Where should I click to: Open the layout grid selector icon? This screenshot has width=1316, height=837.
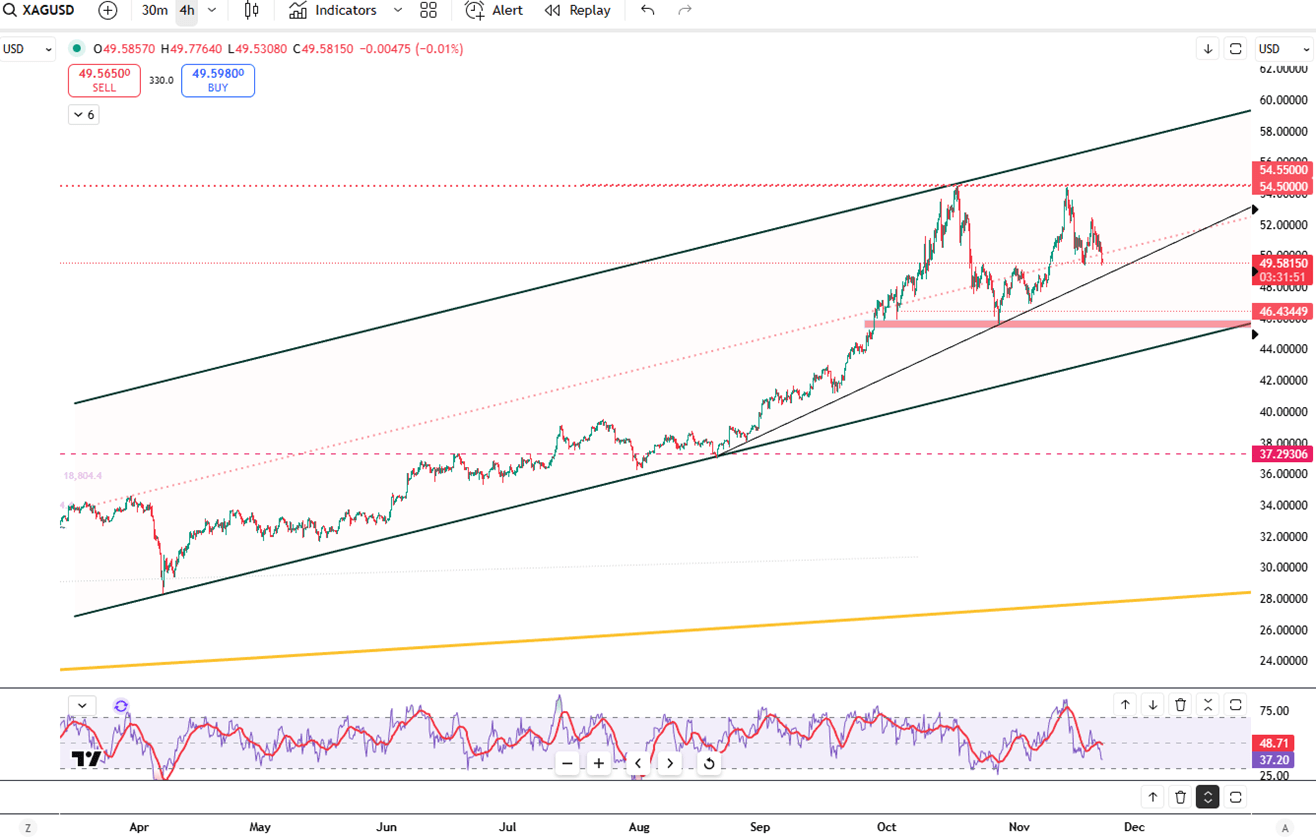tap(428, 10)
